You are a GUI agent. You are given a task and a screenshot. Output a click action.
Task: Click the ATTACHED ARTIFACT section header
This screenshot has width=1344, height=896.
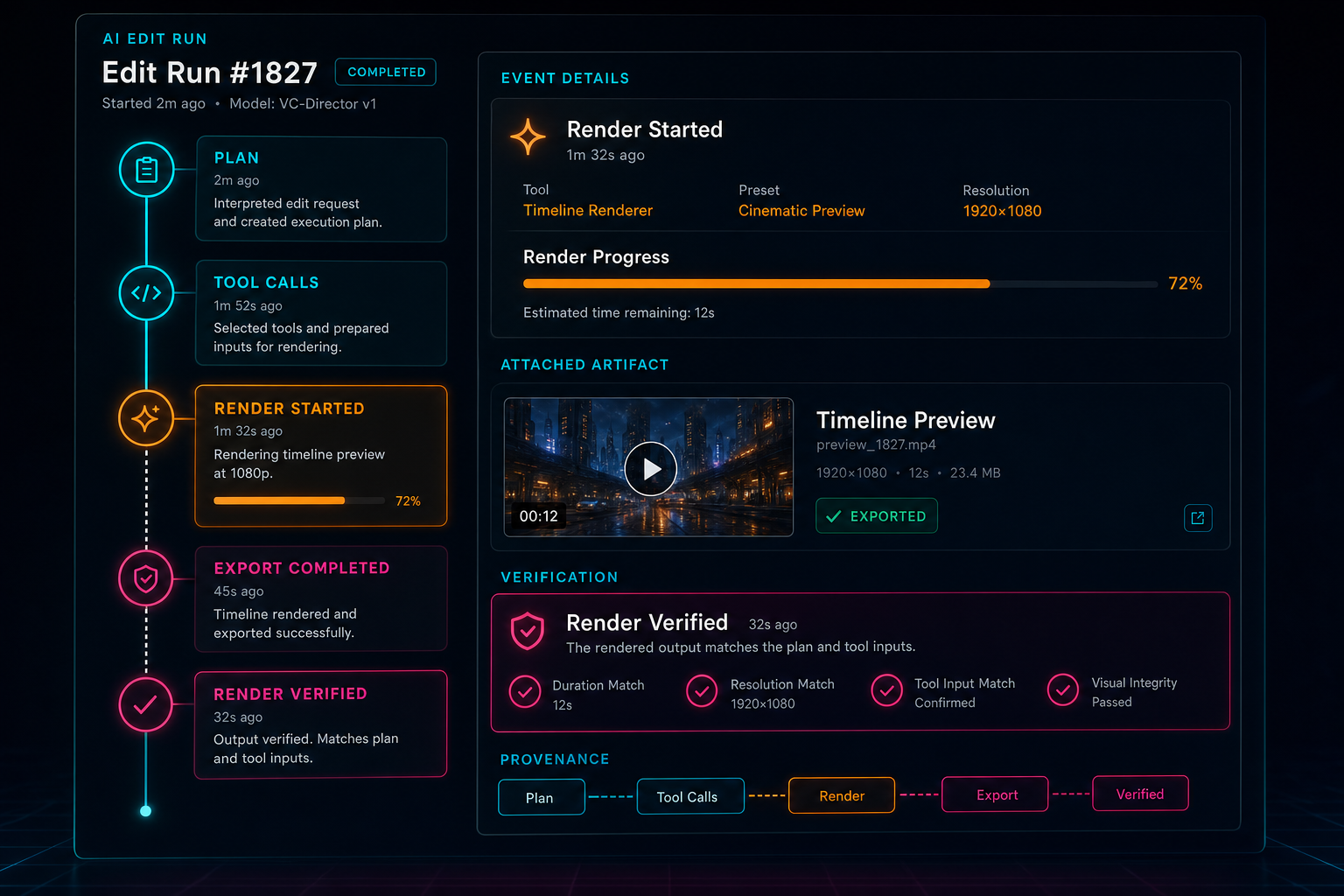click(x=584, y=365)
